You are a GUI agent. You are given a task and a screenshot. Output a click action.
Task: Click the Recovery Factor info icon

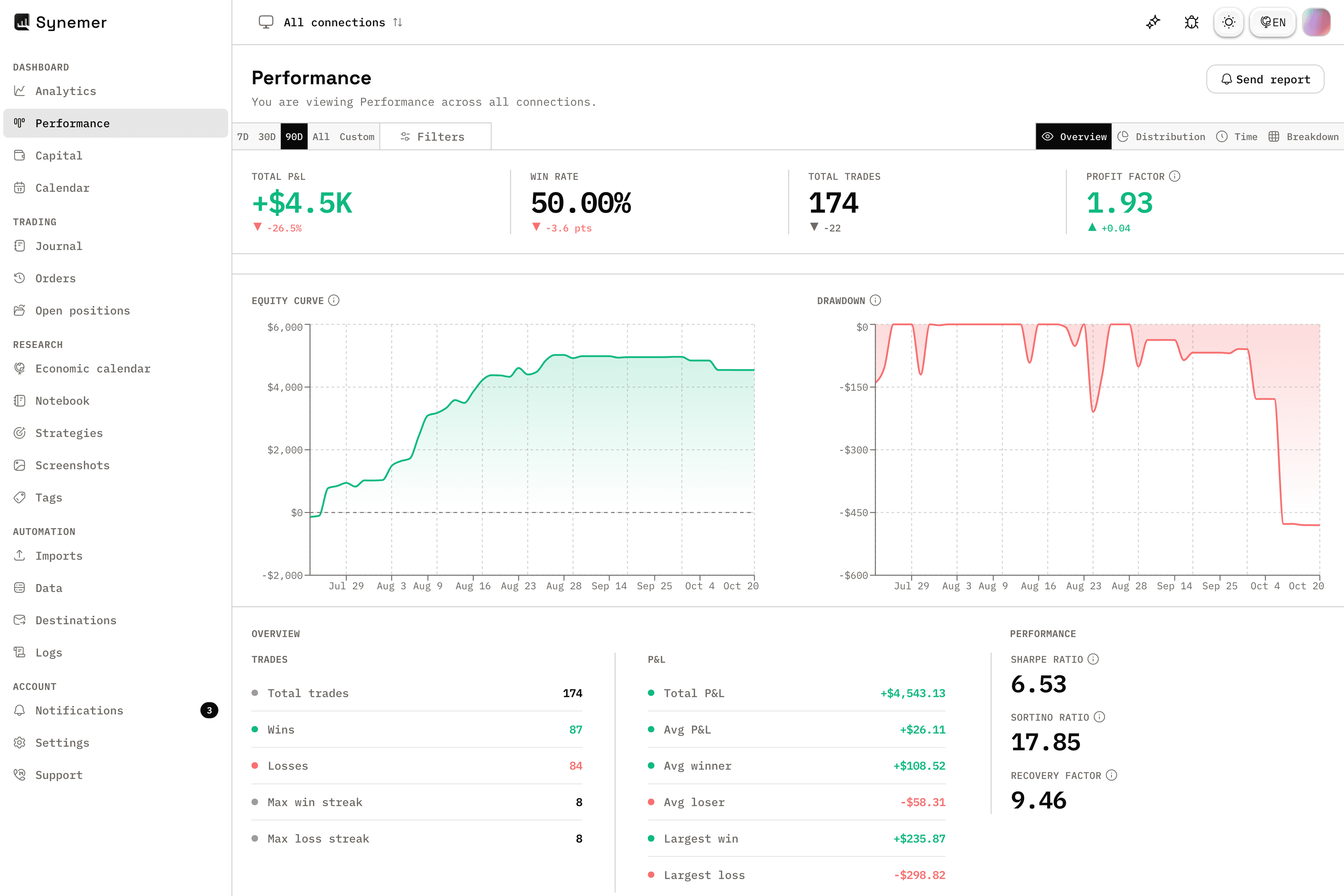tap(1112, 775)
